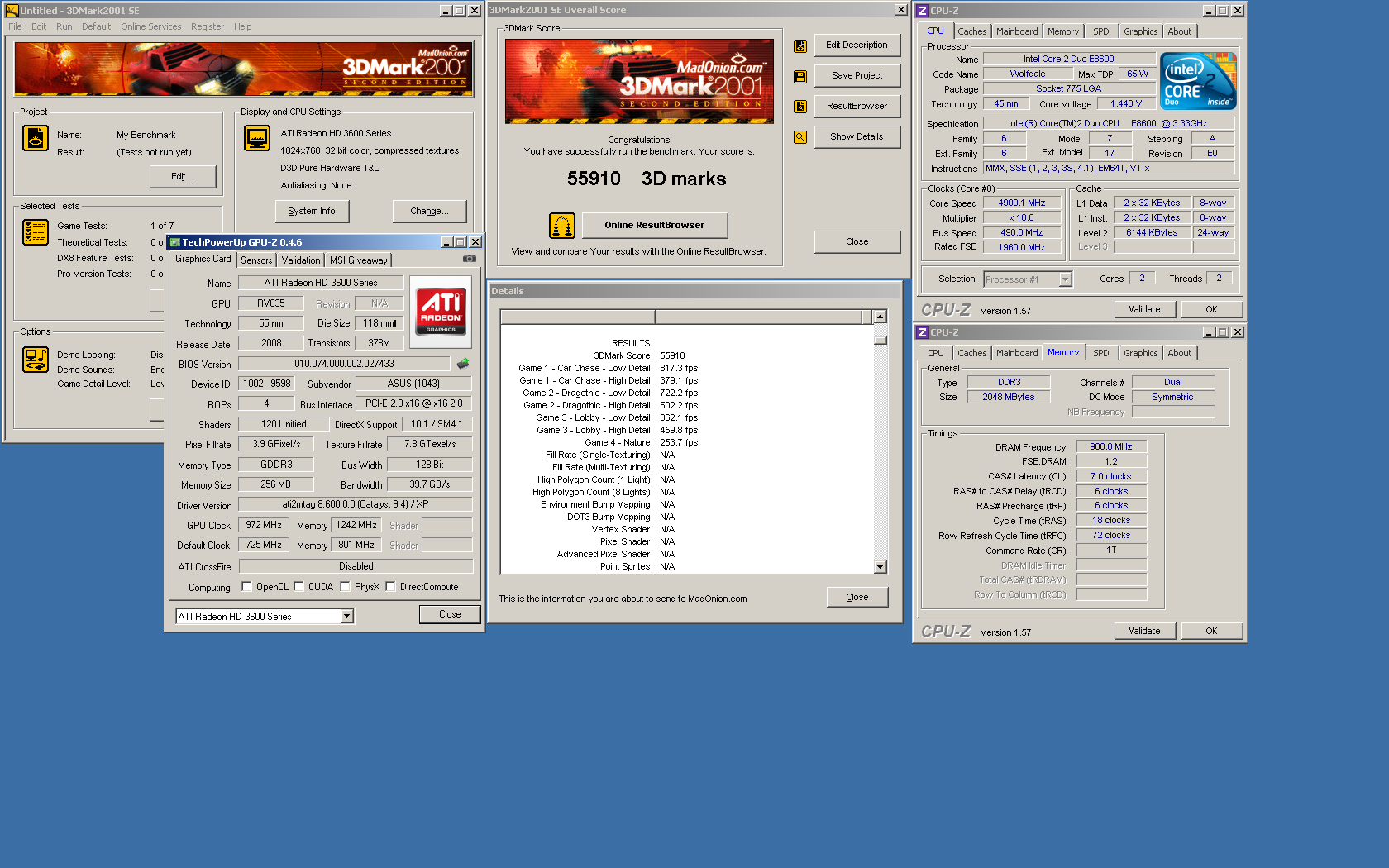The image size is (1389, 868).
Task: Click the icon beside ResultBrowser button
Action: click(800, 107)
